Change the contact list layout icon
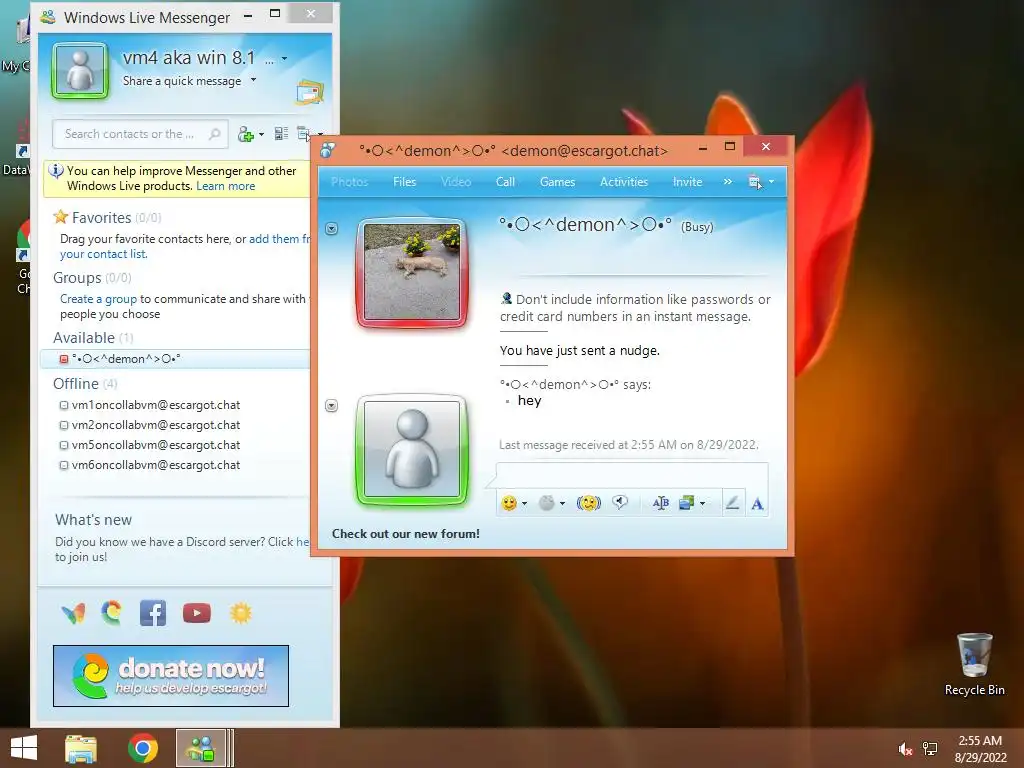The width and height of the screenshot is (1024, 768). tap(281, 134)
